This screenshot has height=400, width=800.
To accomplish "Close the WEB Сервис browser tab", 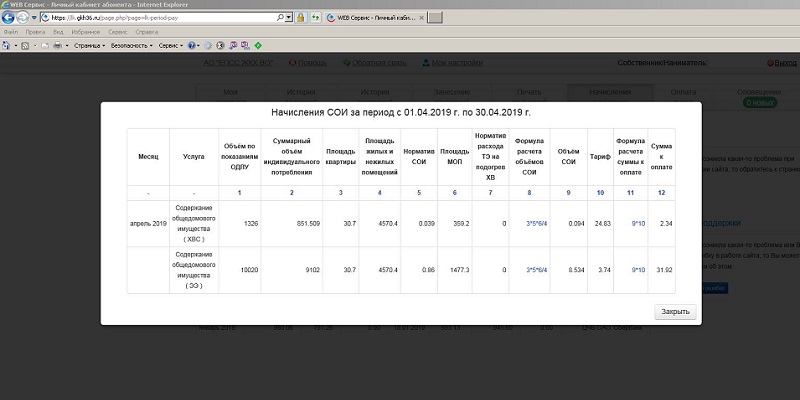I will pyautogui.click(x=421, y=17).
